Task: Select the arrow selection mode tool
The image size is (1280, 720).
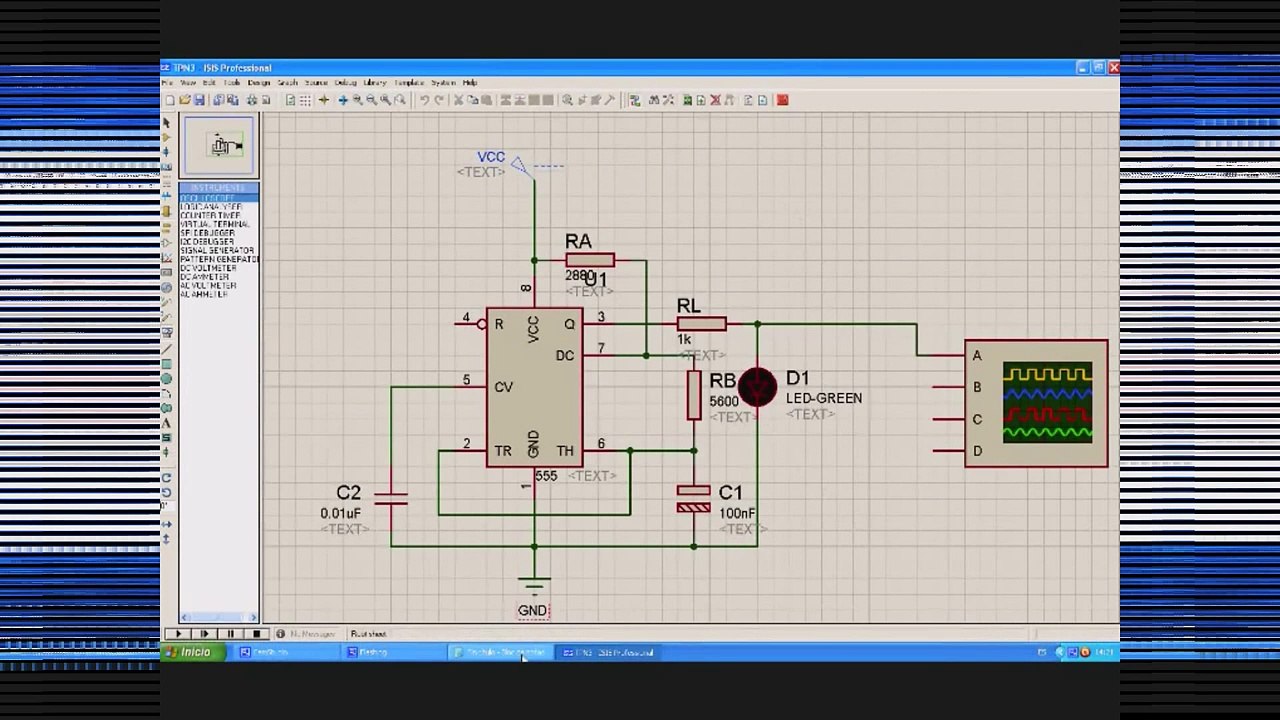Action: tap(166, 123)
